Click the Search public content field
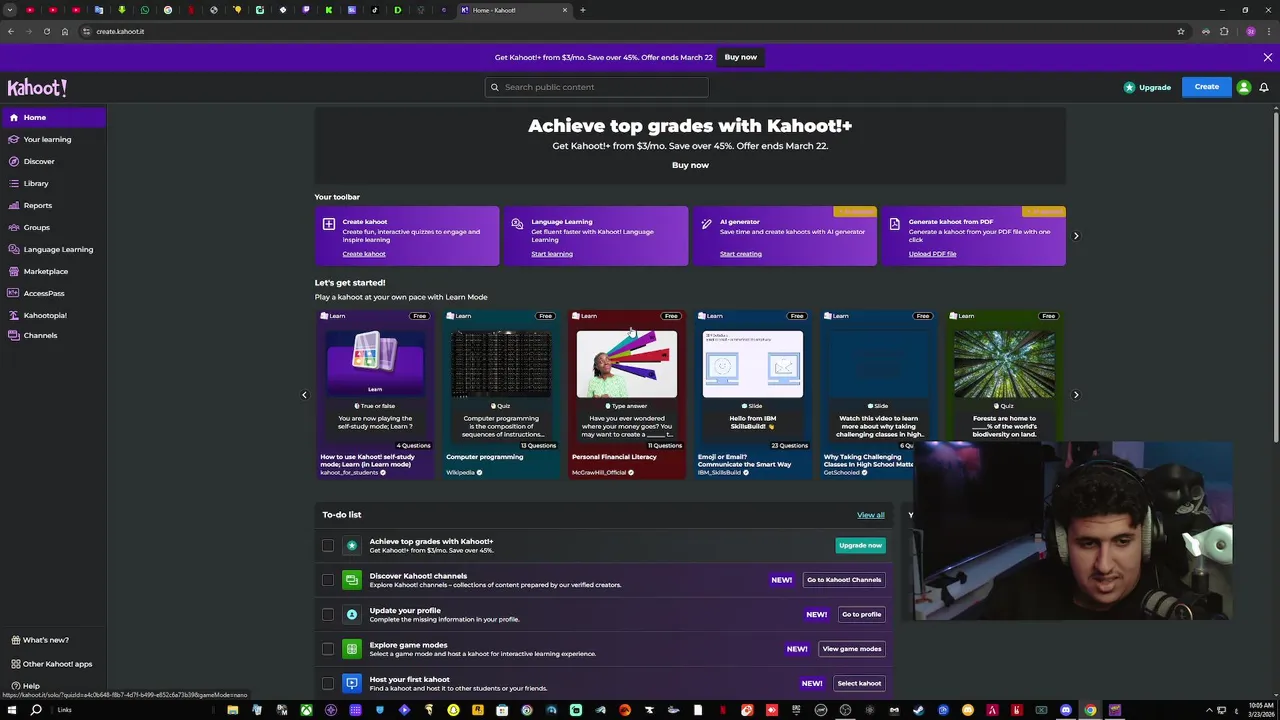Viewport: 1280px width, 720px height. 597,87
